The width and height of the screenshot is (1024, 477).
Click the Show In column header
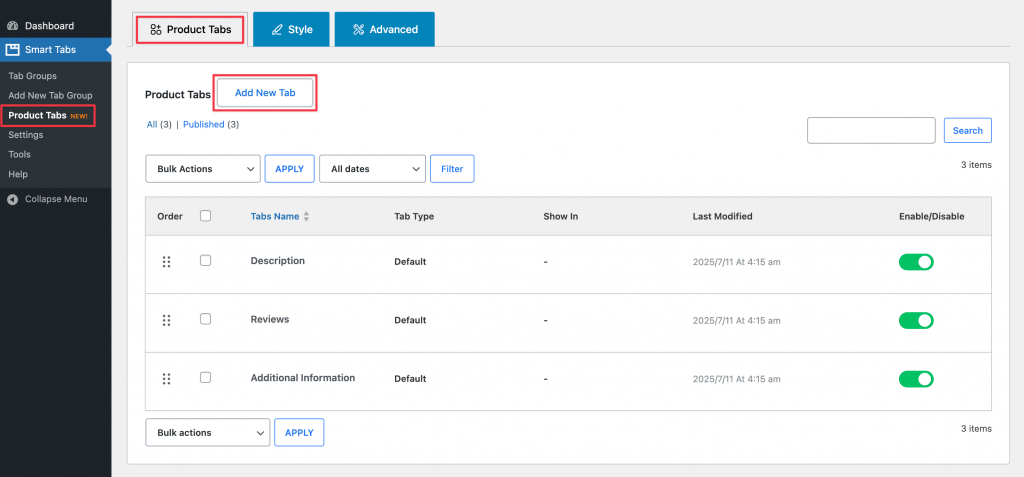click(560, 216)
